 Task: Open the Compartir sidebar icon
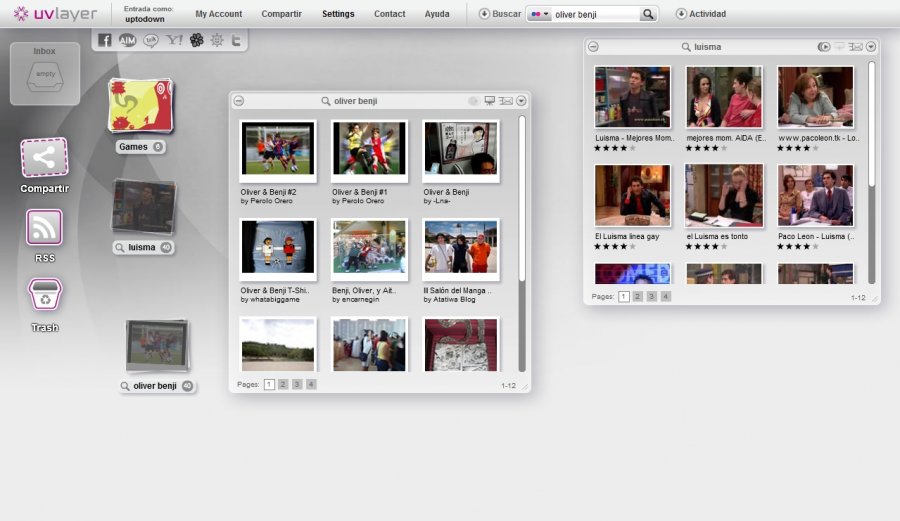click(44, 158)
